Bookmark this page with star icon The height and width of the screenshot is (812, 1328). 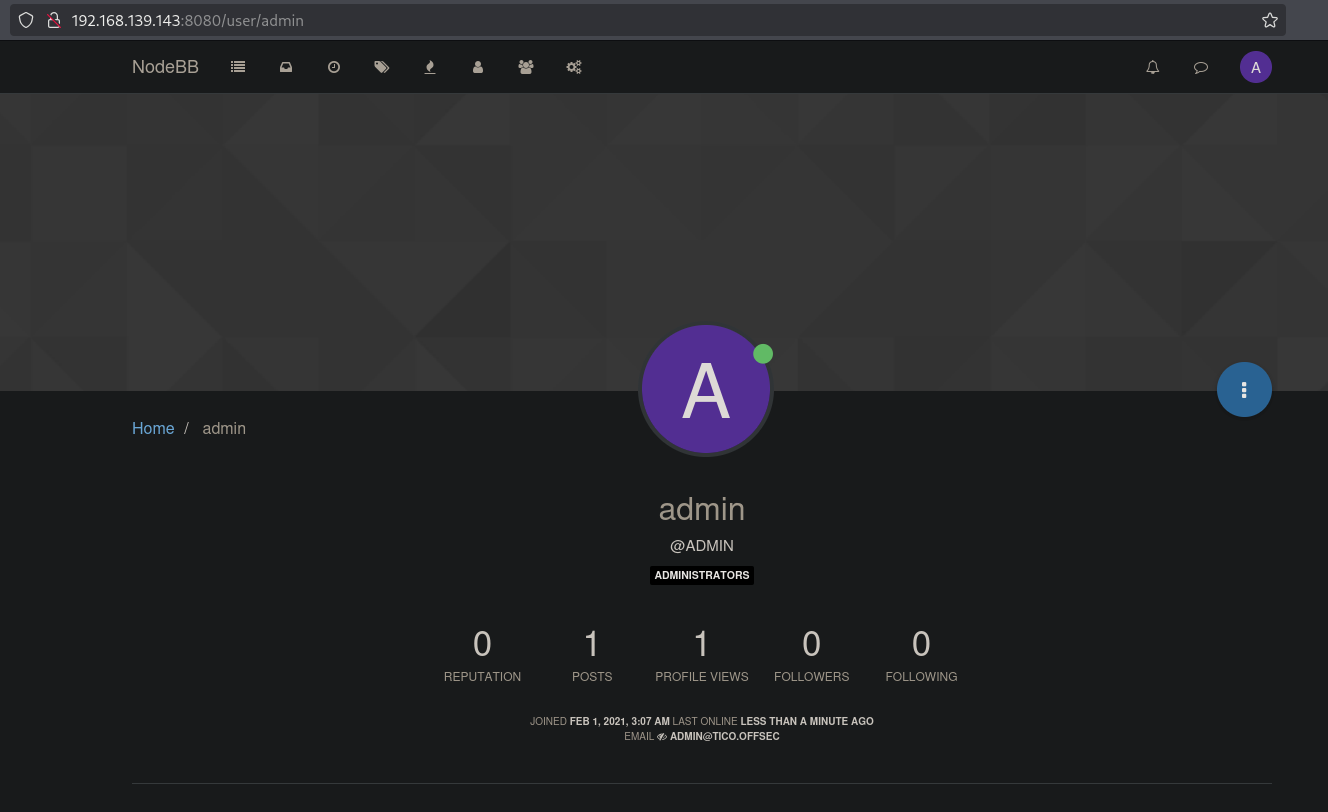tap(1269, 20)
